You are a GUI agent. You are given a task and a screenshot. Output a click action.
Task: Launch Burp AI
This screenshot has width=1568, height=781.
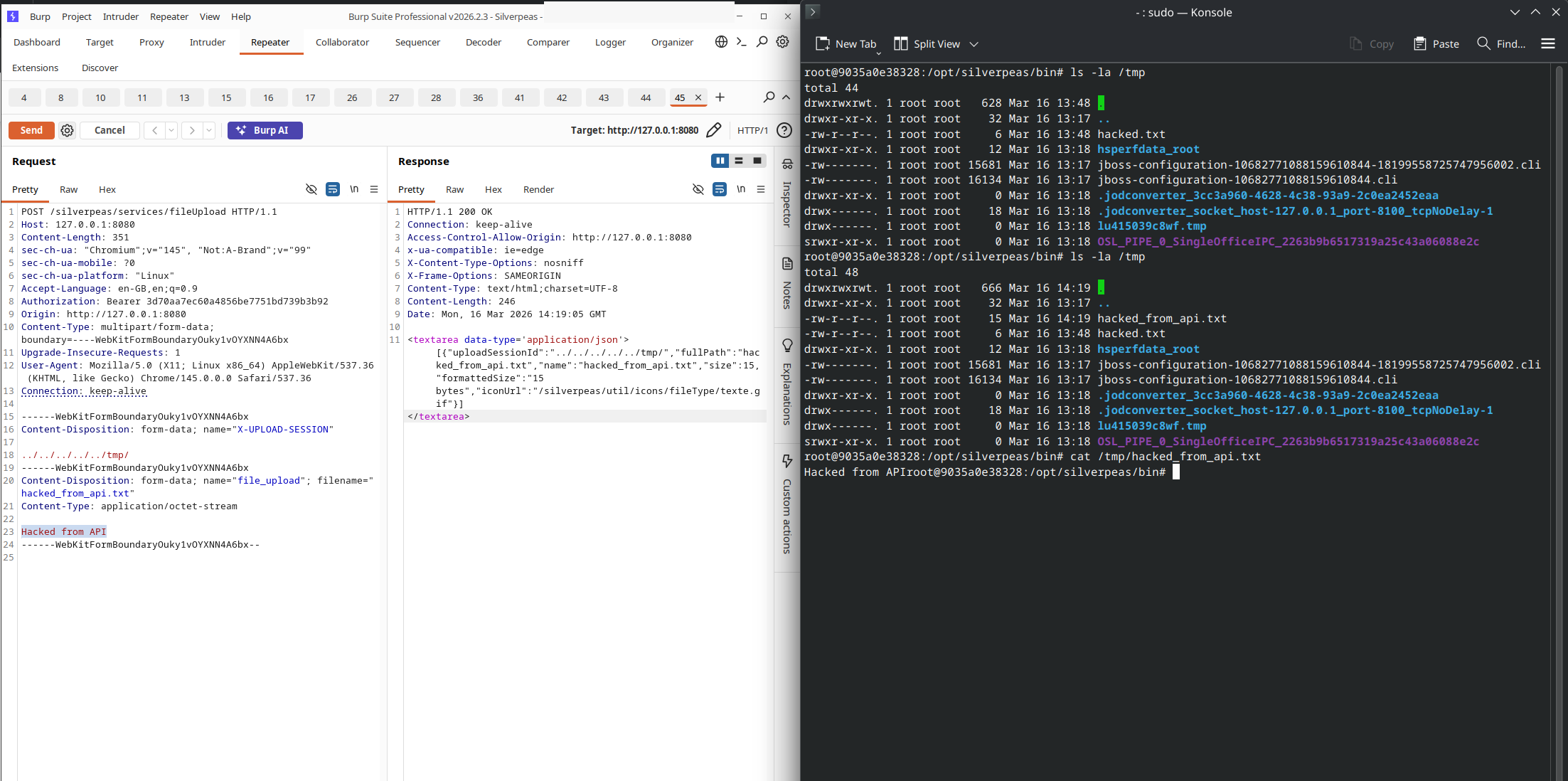coord(265,130)
